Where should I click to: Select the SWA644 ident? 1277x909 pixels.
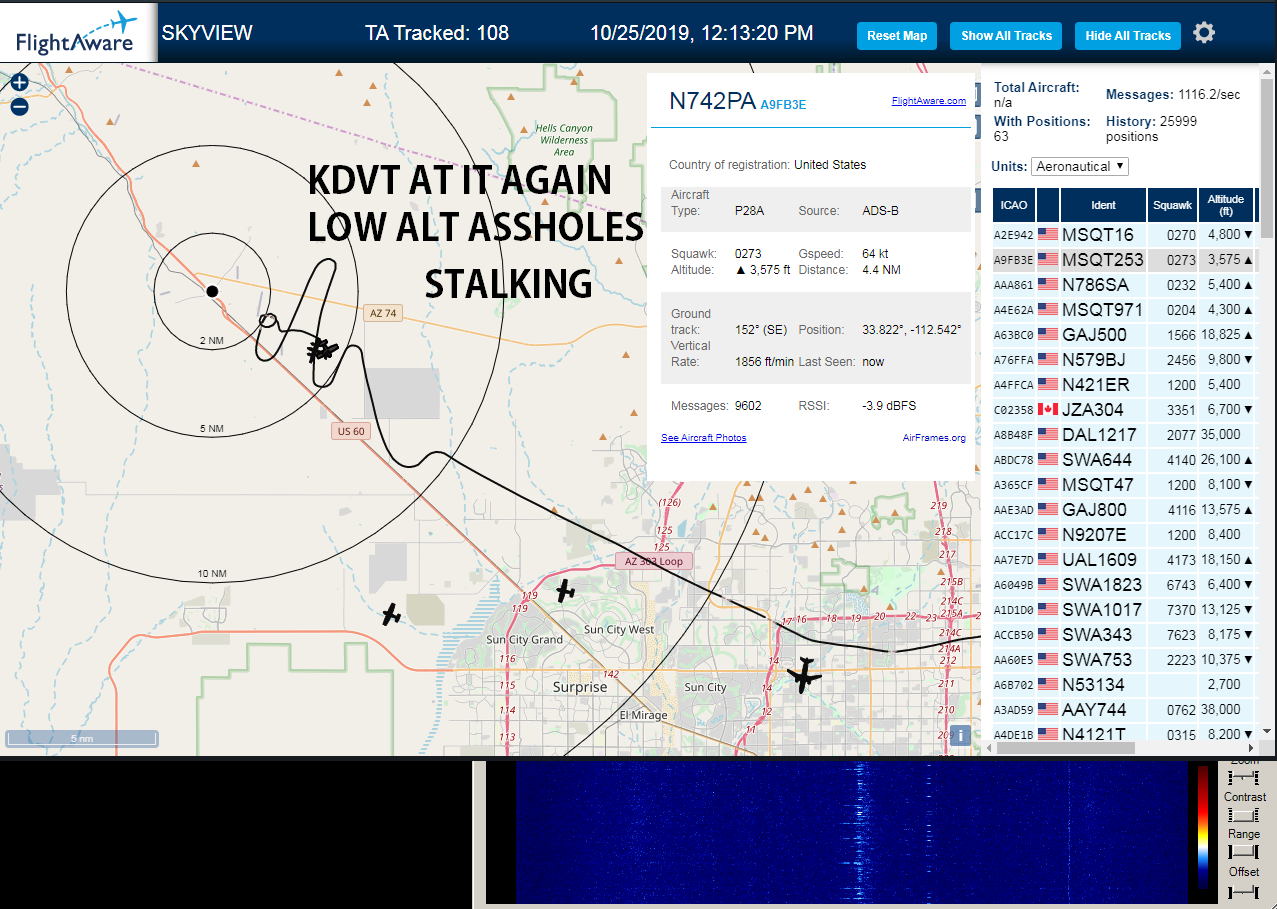point(1097,459)
